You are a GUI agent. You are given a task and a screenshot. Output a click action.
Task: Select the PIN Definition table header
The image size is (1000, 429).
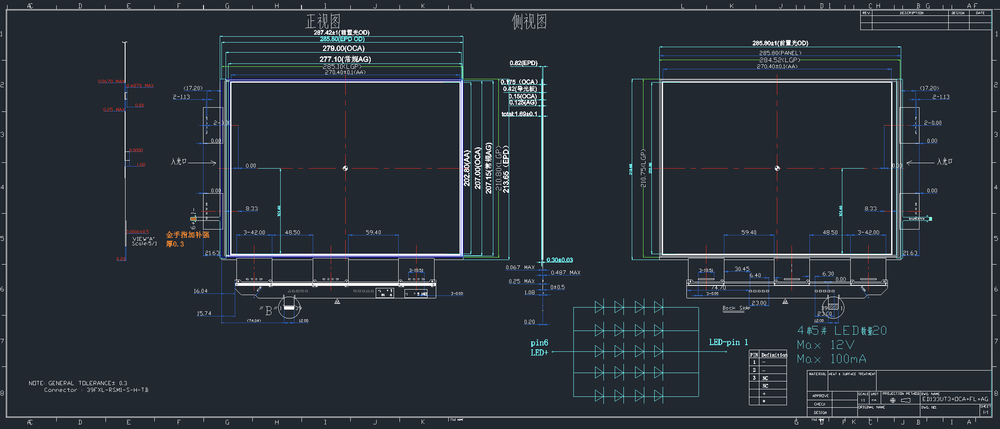768,354
